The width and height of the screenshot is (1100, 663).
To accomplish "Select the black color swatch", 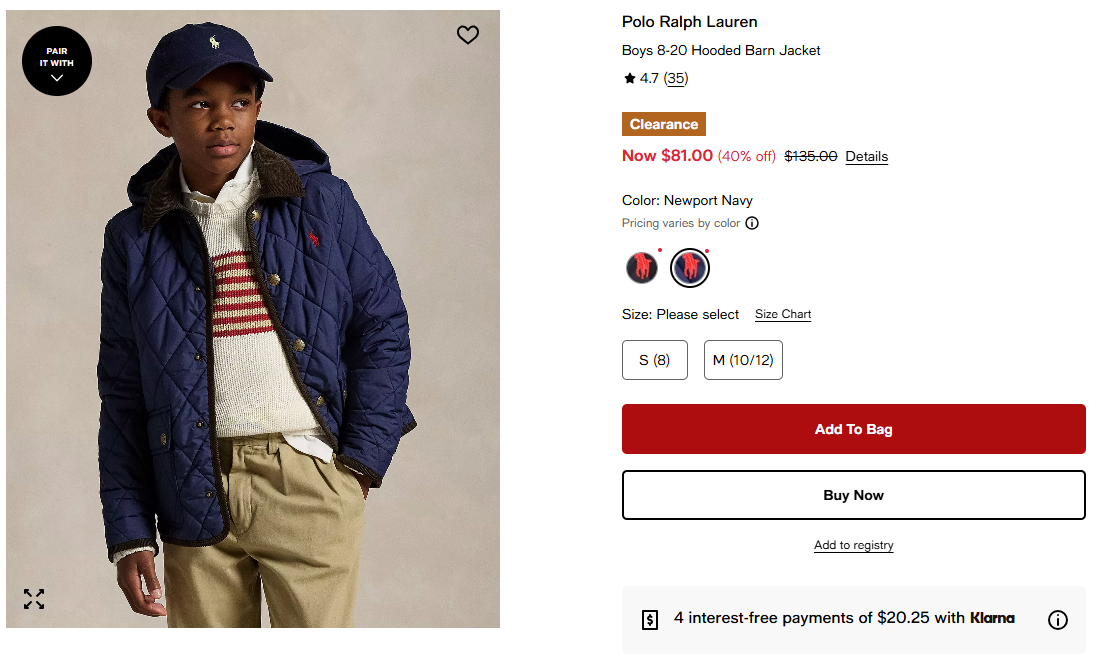I will 641,267.
